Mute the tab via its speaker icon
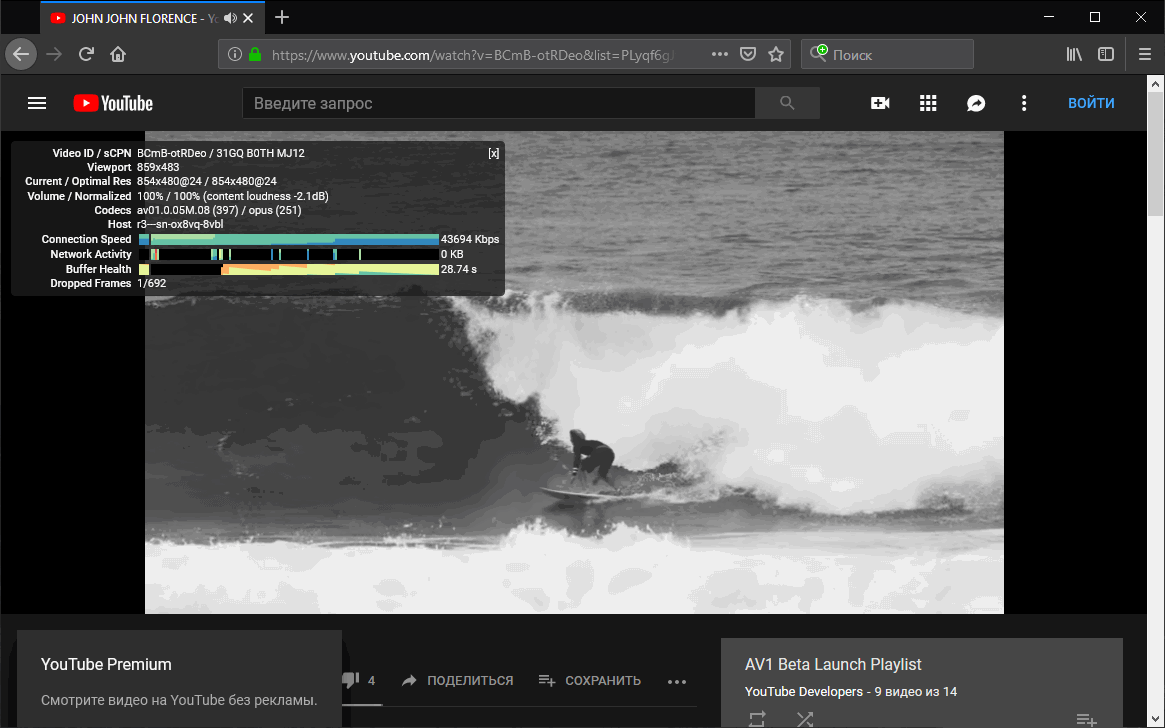Viewport: 1165px width, 728px height. 231,18
